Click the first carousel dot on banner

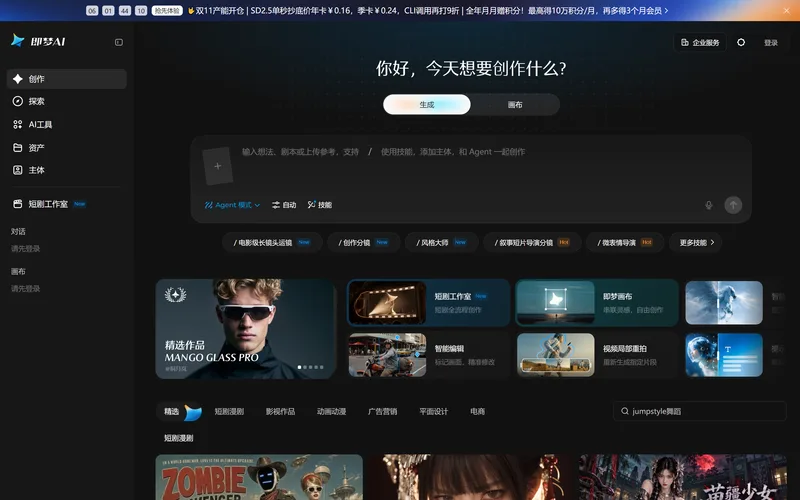coord(299,367)
